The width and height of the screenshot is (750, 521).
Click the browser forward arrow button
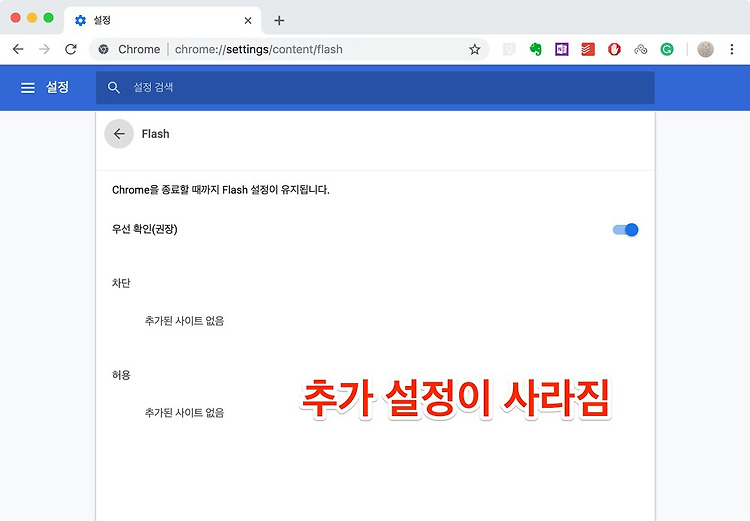pyautogui.click(x=44, y=49)
